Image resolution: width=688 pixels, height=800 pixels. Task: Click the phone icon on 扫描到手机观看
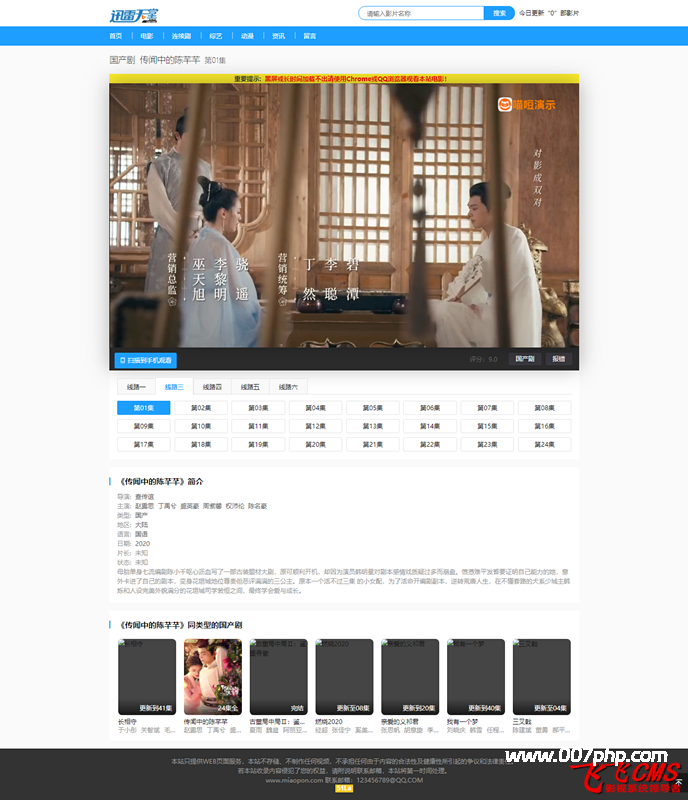coord(123,360)
